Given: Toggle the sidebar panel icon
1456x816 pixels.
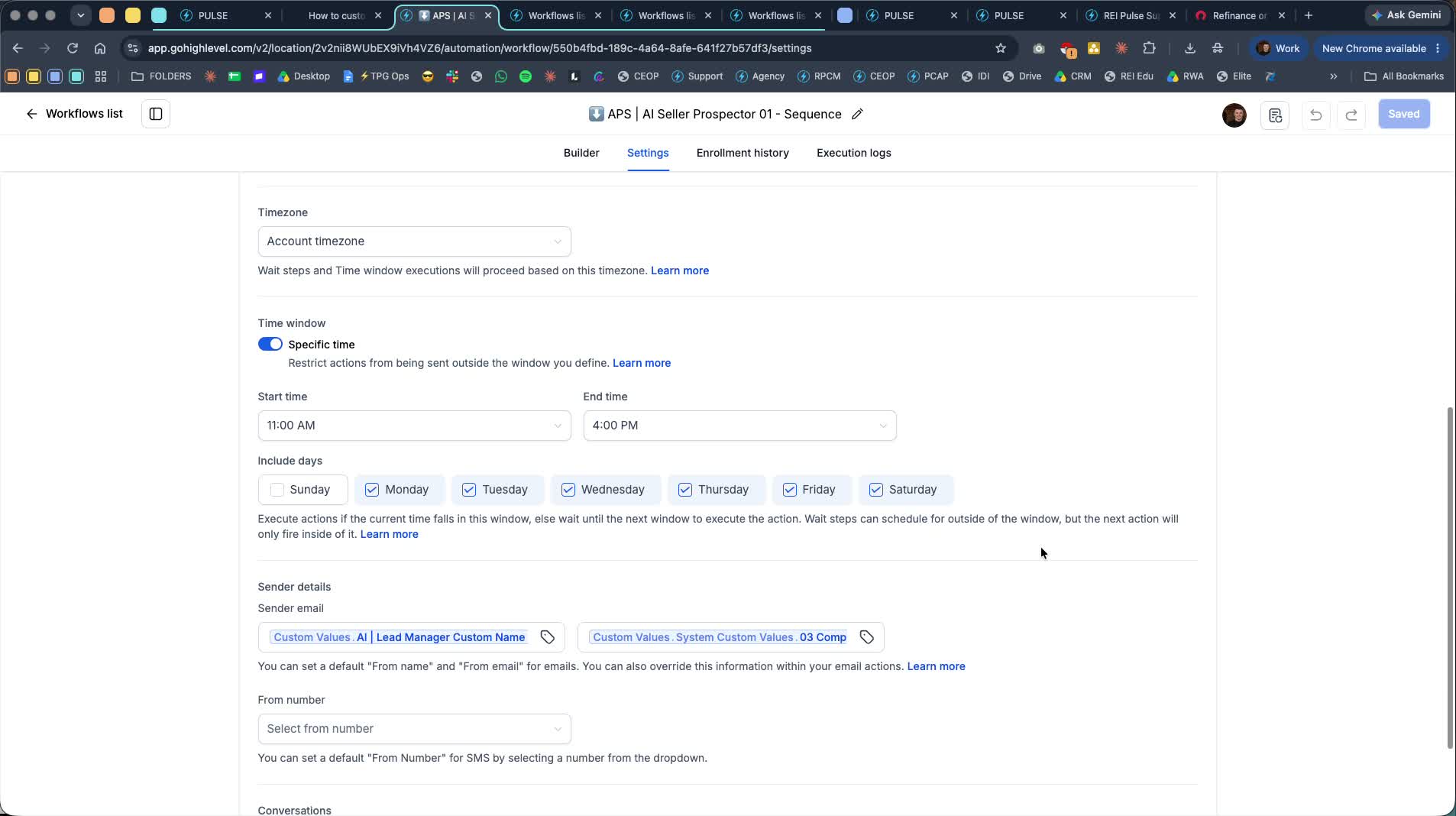Looking at the screenshot, I should coord(156,114).
